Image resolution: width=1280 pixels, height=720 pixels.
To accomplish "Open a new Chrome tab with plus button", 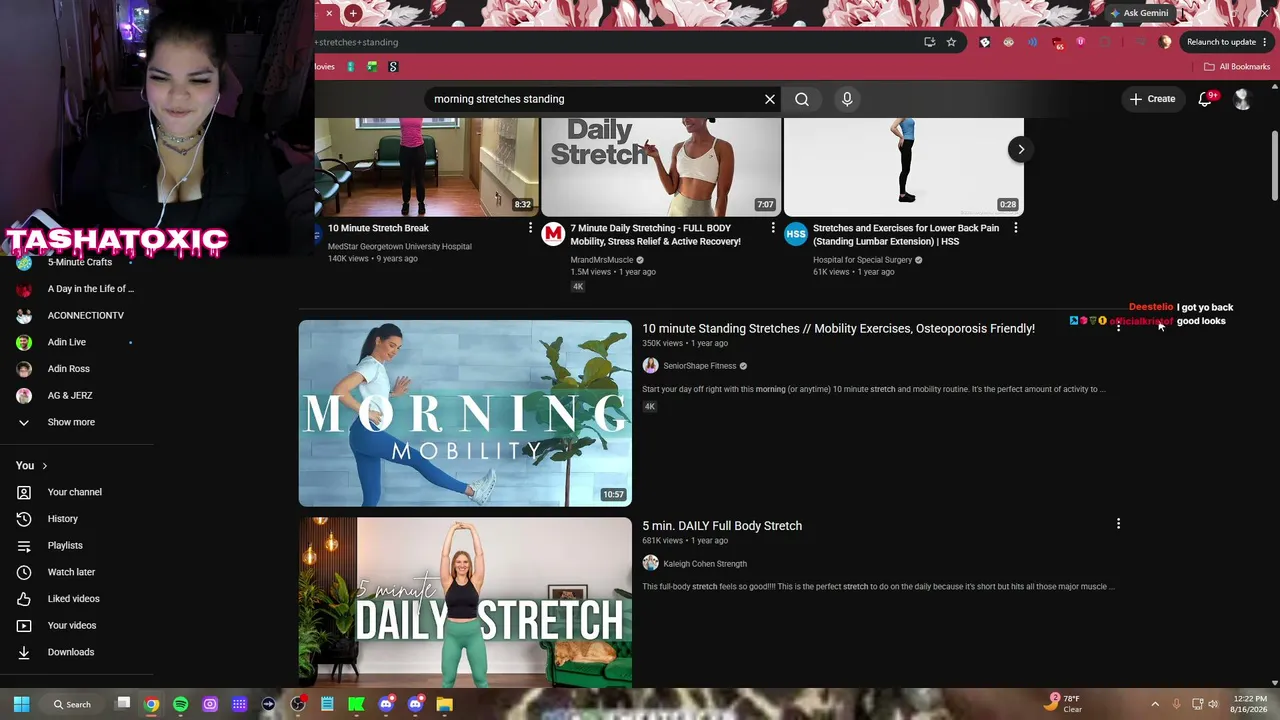I will point(353,14).
